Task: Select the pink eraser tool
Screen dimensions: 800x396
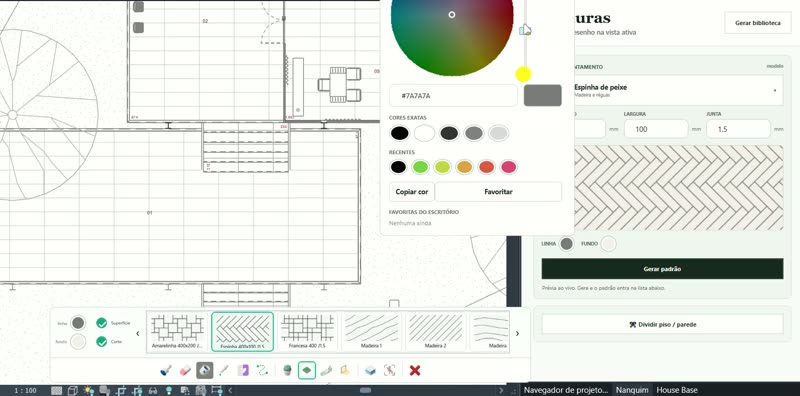Action: (x=185, y=370)
